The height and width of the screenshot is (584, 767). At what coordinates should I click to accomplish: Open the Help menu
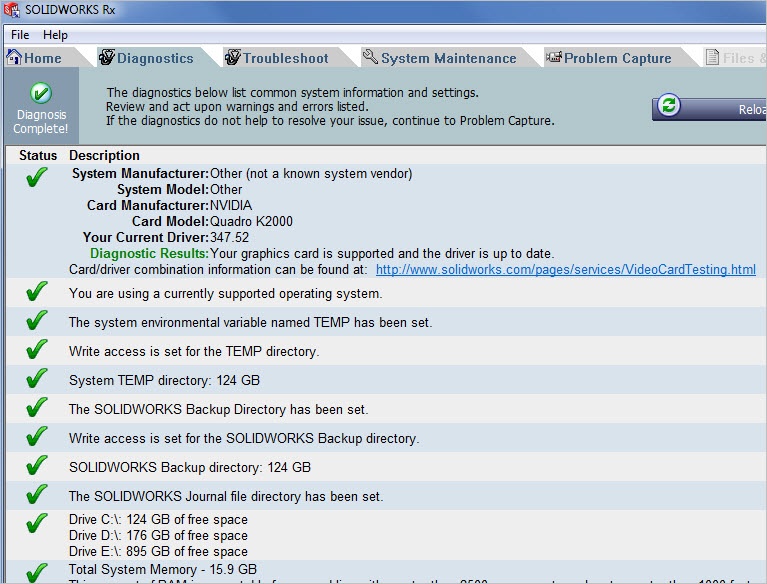(55, 35)
